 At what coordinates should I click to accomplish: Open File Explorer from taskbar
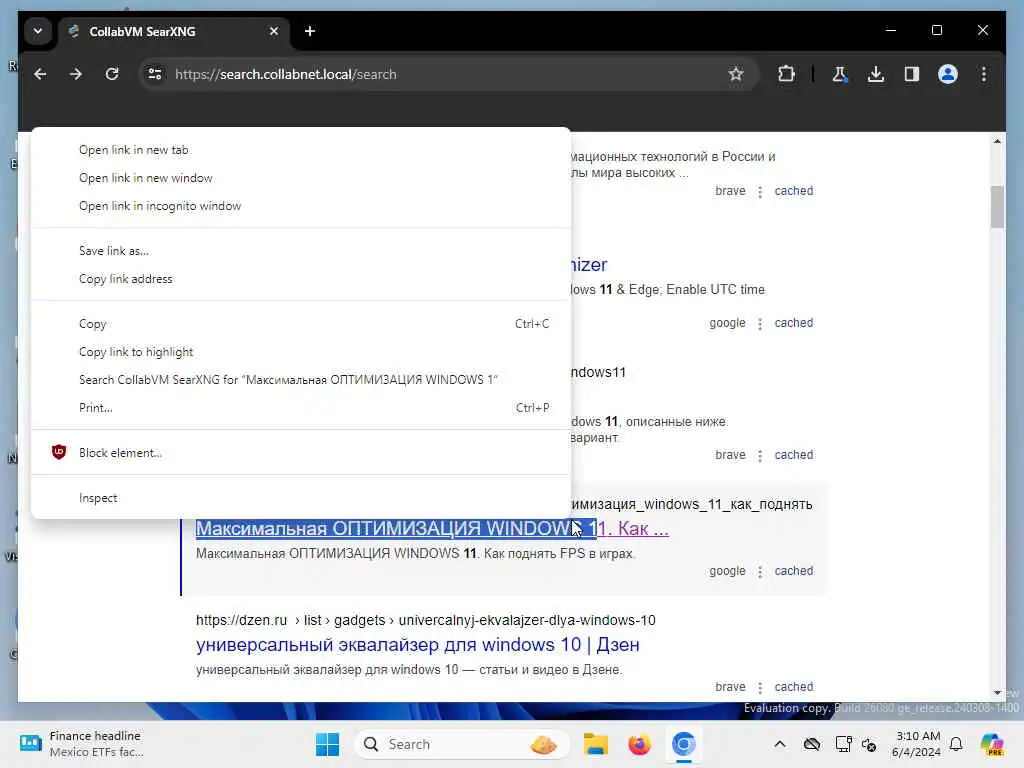click(x=596, y=744)
